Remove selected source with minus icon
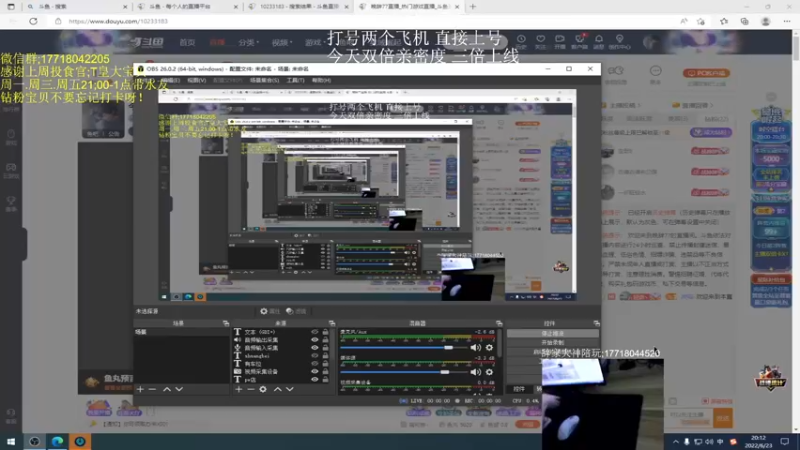 [x=251, y=389]
